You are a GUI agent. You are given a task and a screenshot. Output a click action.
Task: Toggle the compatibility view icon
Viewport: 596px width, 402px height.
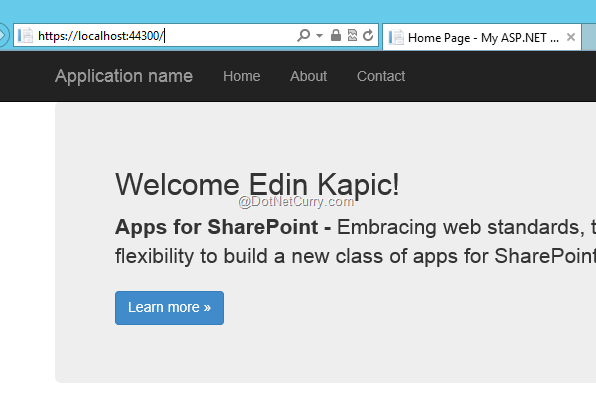click(352, 35)
